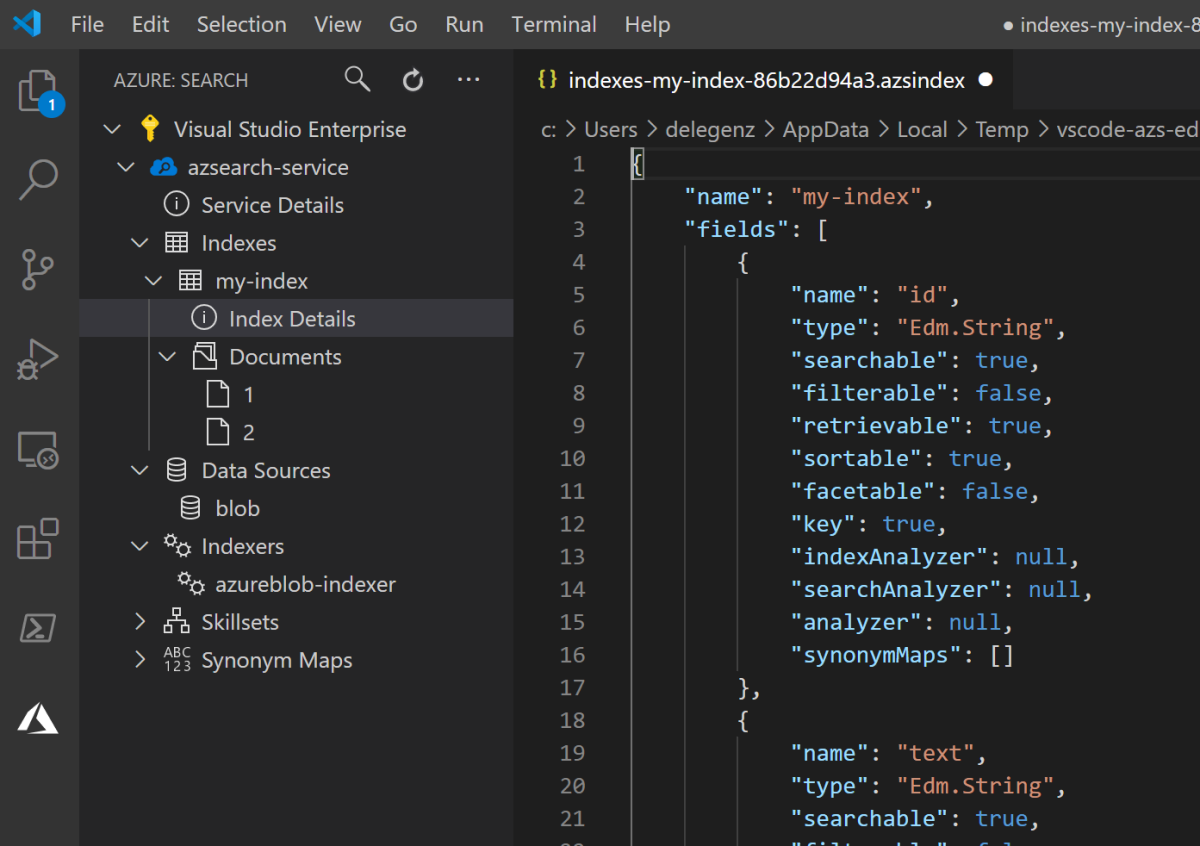The width and height of the screenshot is (1200, 846).
Task: Open the Explorer view in activity bar
Action: 40,93
